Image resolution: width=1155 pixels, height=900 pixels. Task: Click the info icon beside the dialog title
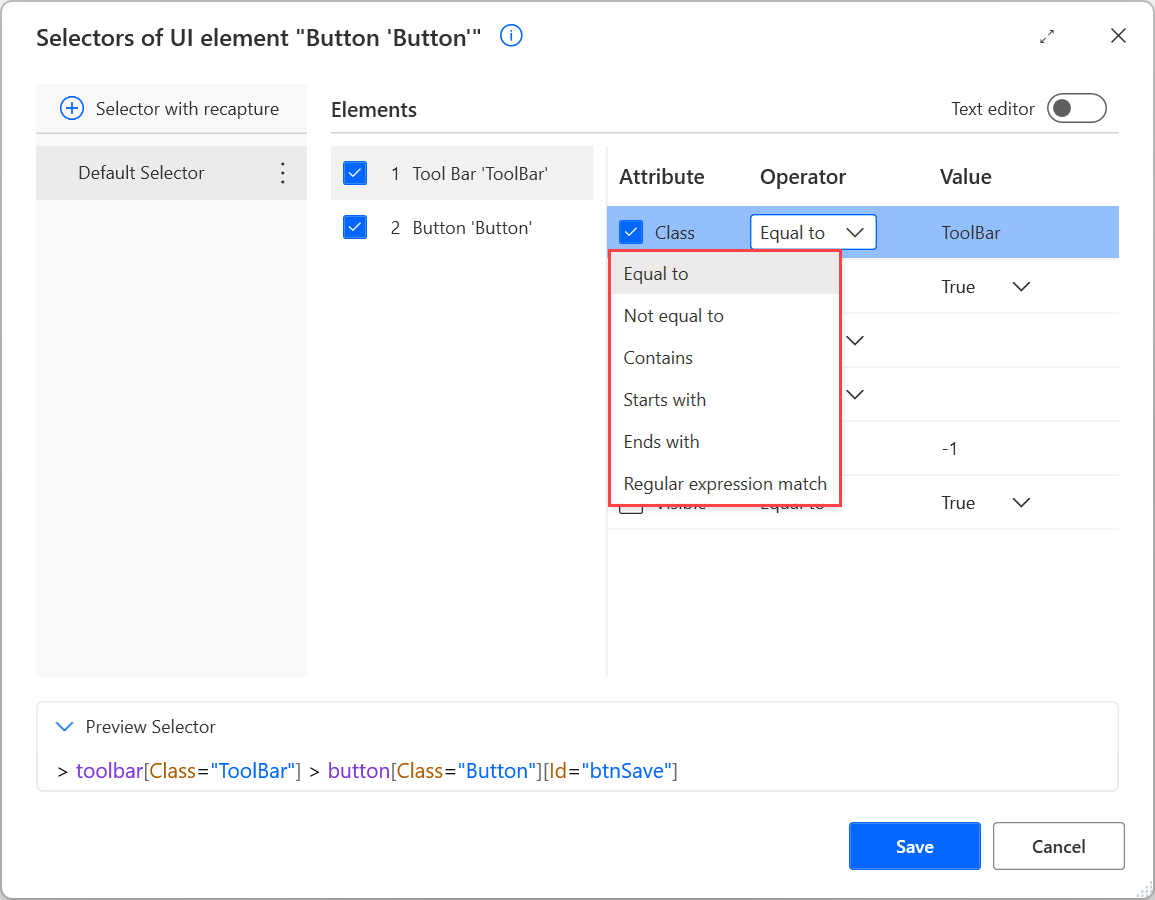(511, 37)
